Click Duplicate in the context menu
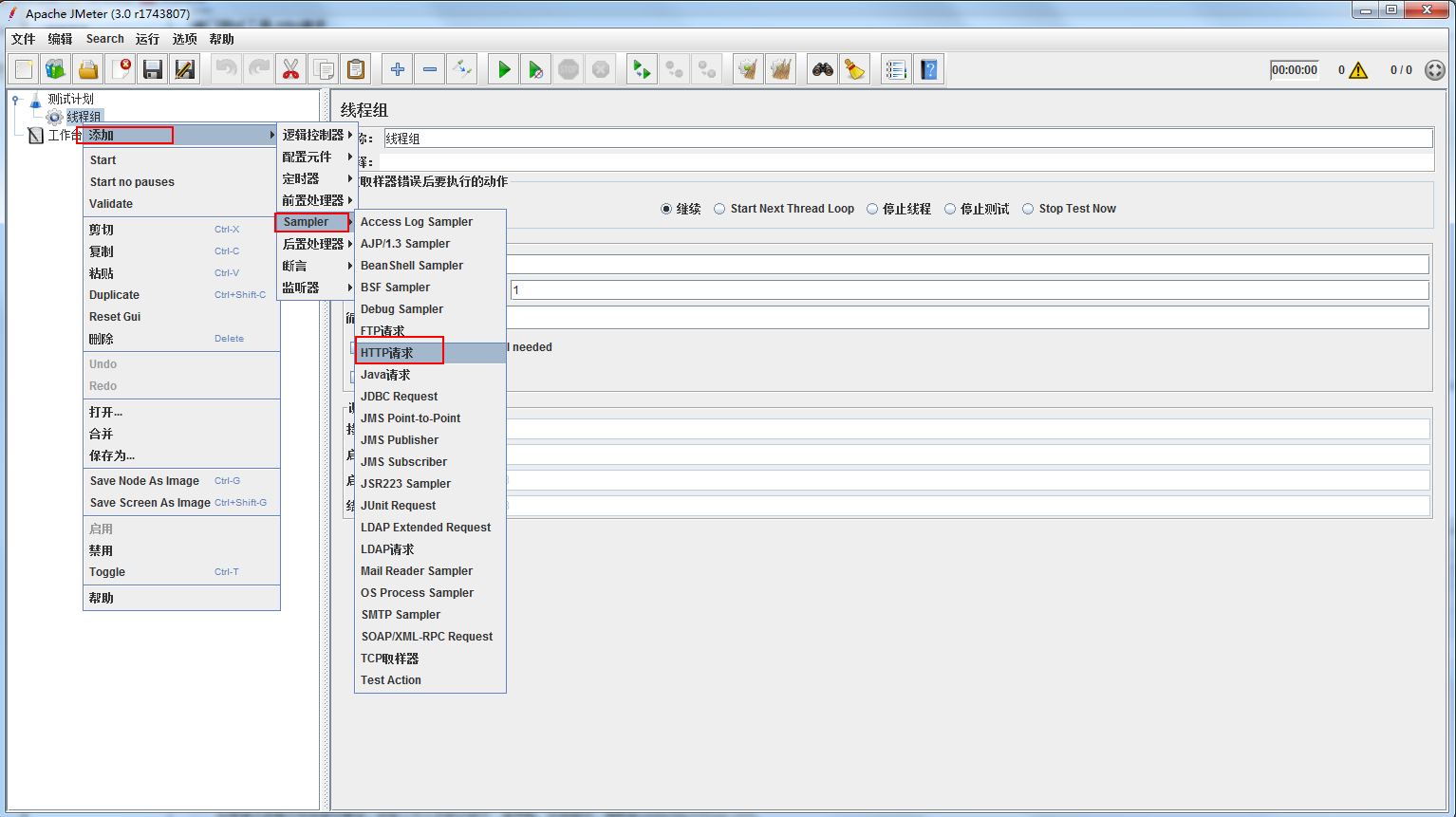This screenshot has width=1456, height=817. tap(181, 295)
